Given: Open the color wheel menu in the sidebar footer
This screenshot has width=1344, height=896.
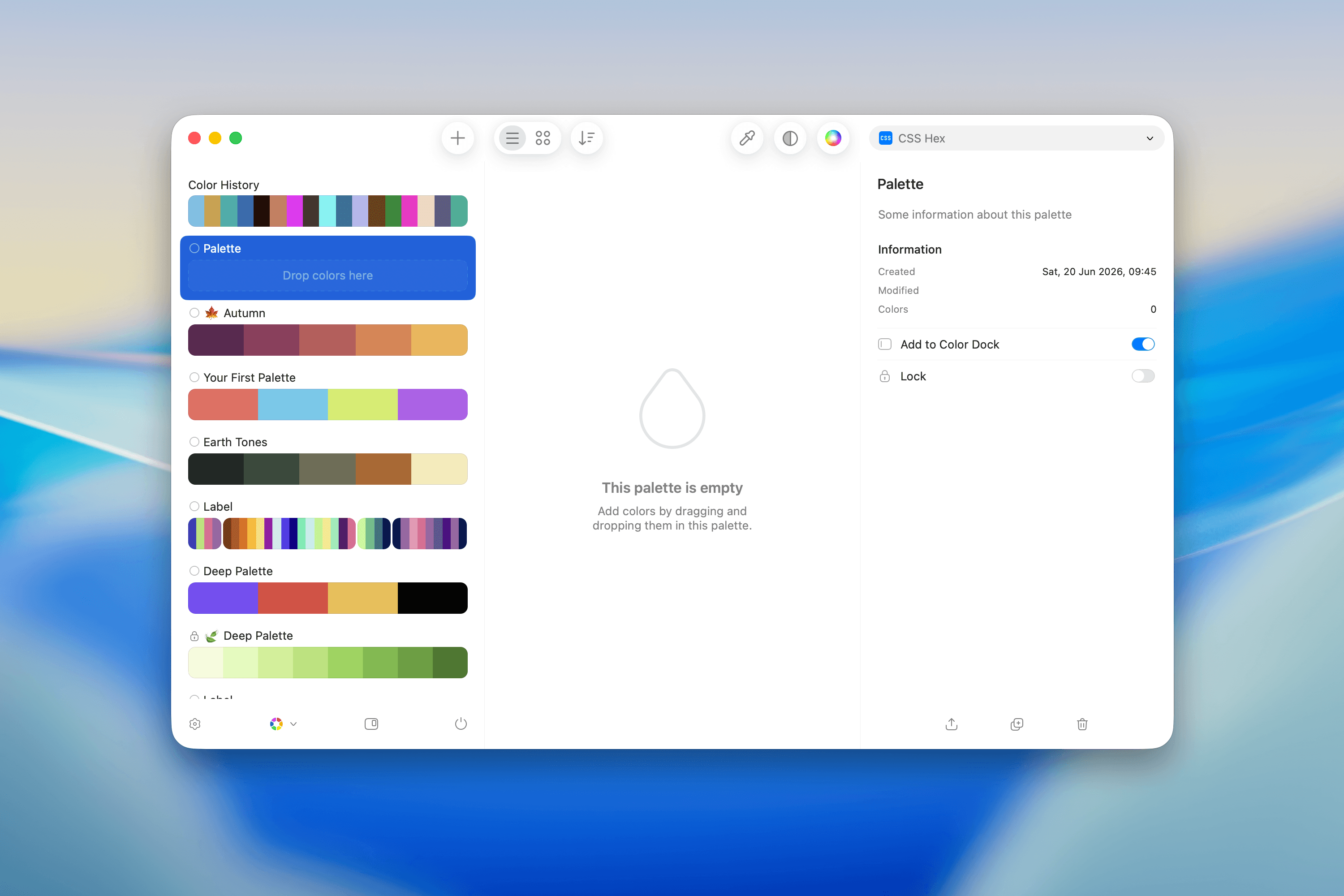Looking at the screenshot, I should (x=276, y=724).
